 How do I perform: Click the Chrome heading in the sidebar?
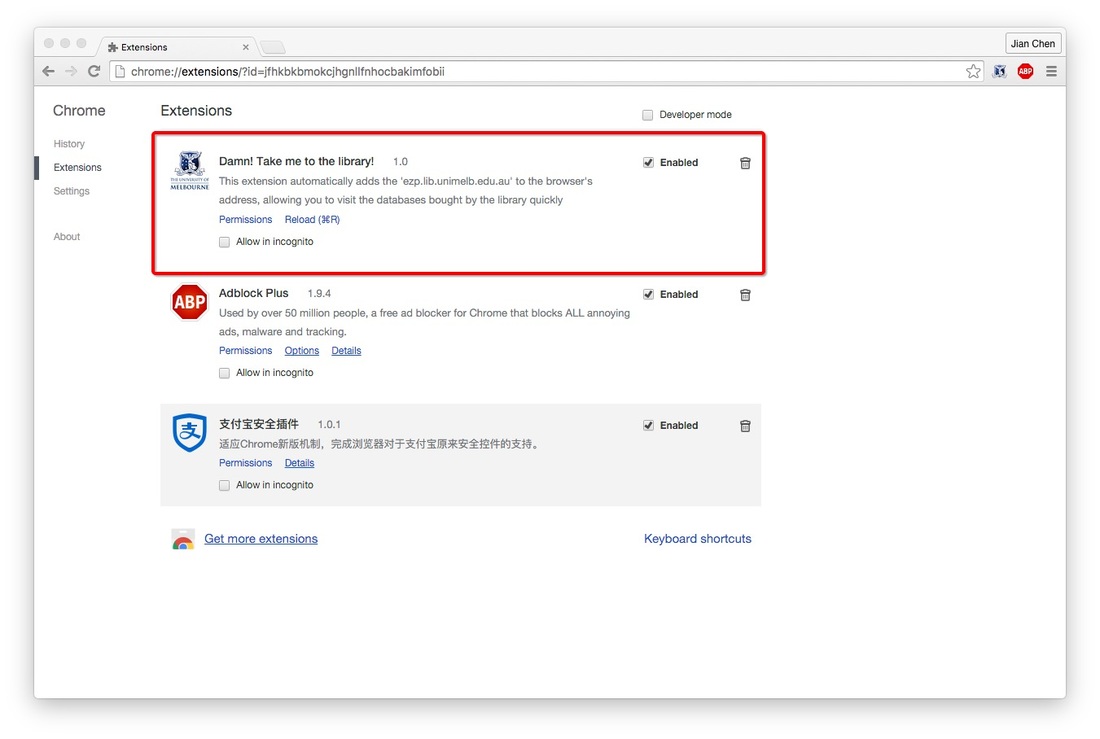(79, 111)
